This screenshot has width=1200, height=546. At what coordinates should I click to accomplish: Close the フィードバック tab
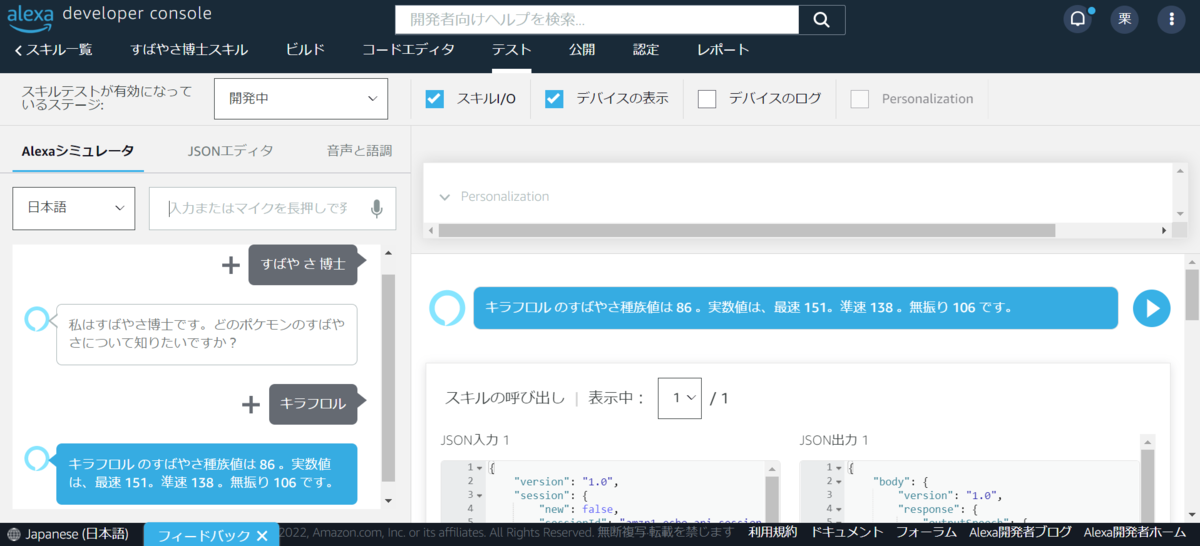[x=262, y=536]
